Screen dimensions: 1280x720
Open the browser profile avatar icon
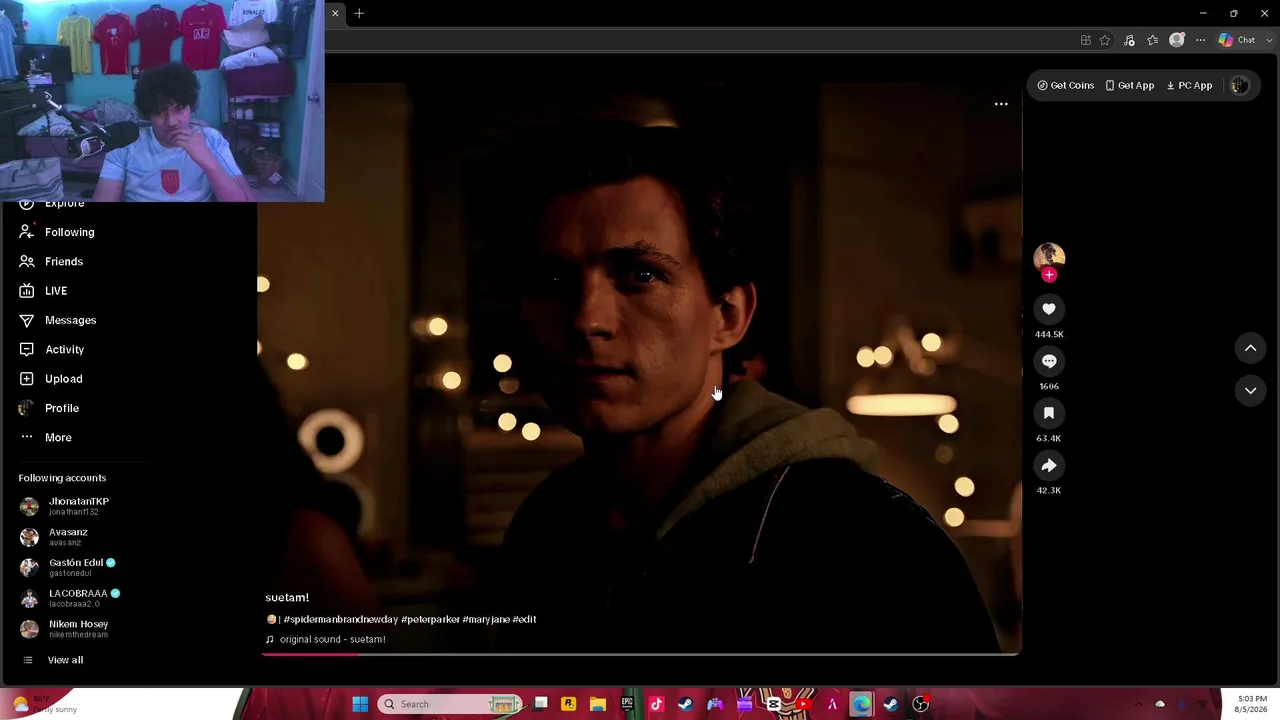click(x=1177, y=40)
